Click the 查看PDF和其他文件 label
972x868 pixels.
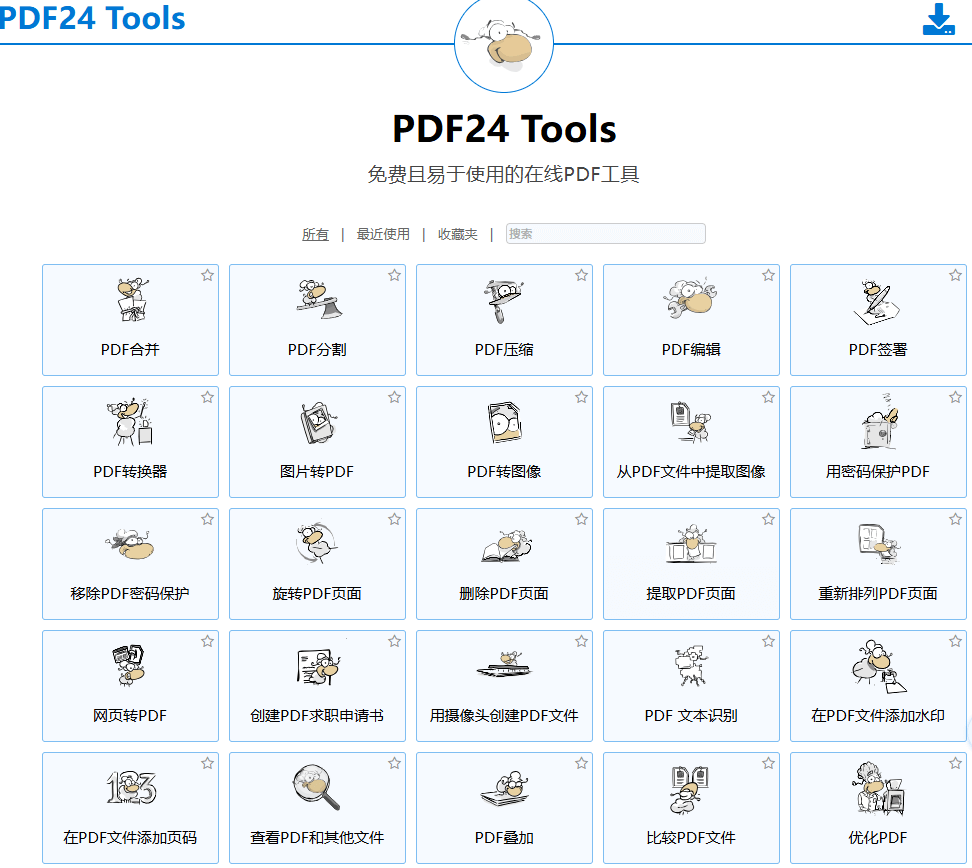pyautogui.click(x=317, y=838)
